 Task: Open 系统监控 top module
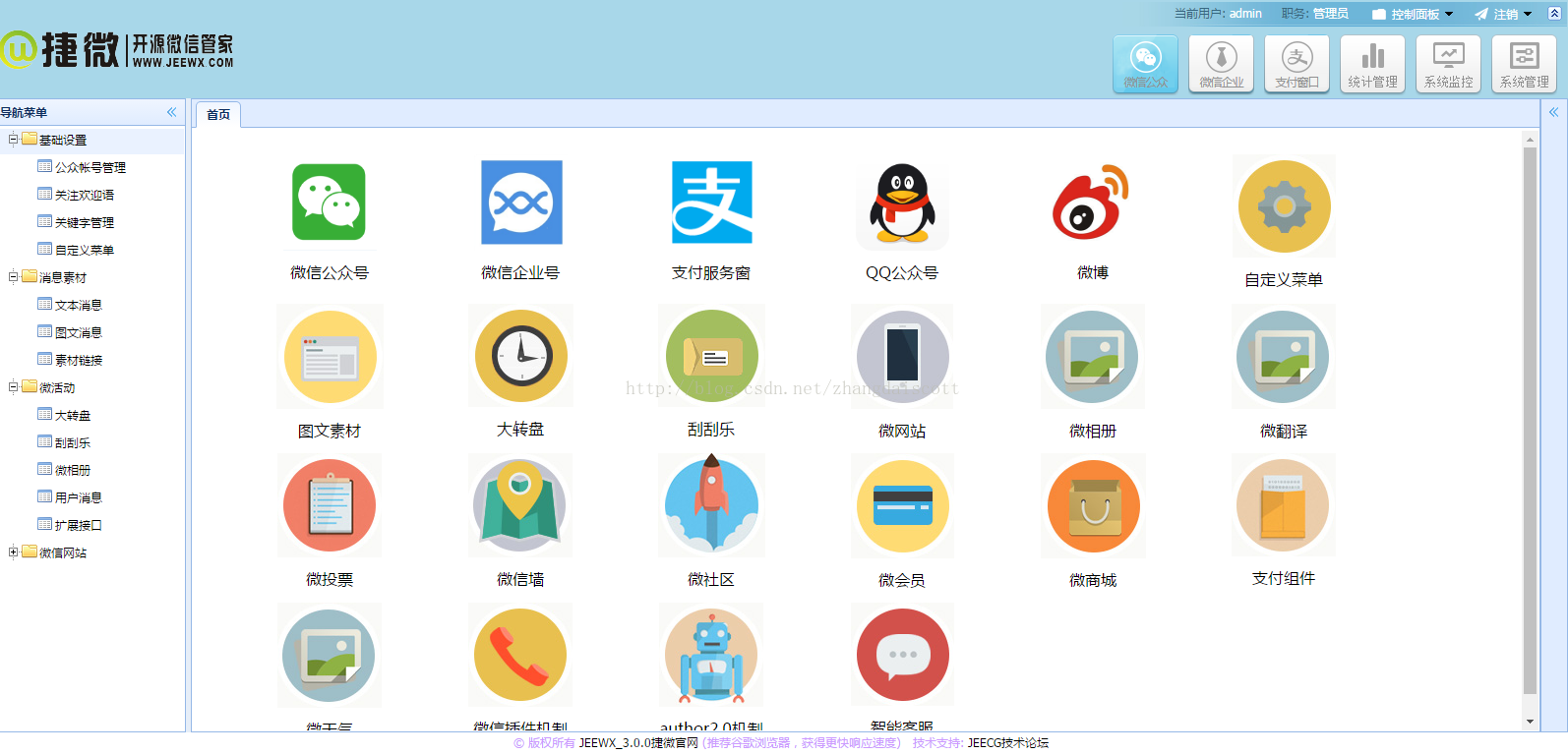tap(1448, 64)
